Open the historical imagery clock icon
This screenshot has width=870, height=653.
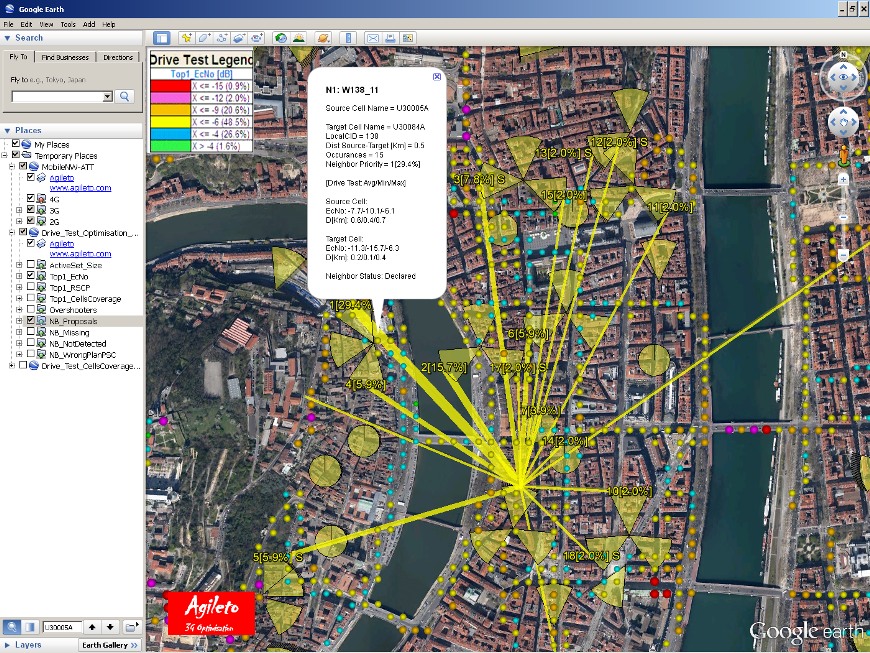pyautogui.click(x=281, y=38)
